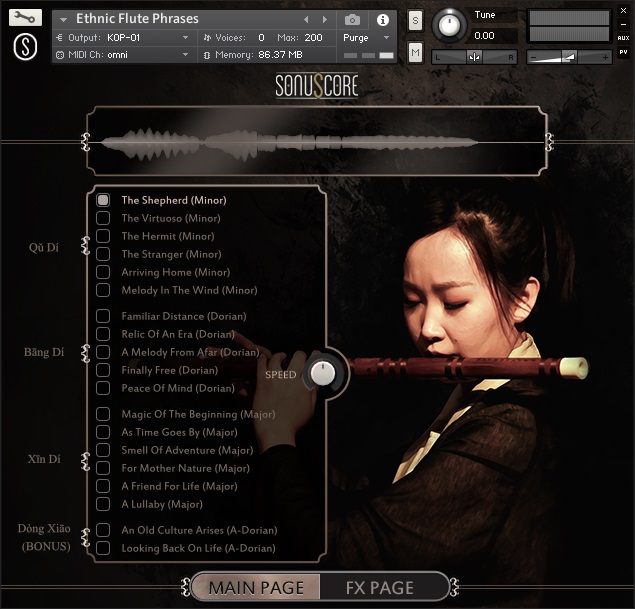Click the Tune value 0.00 field

(494, 36)
